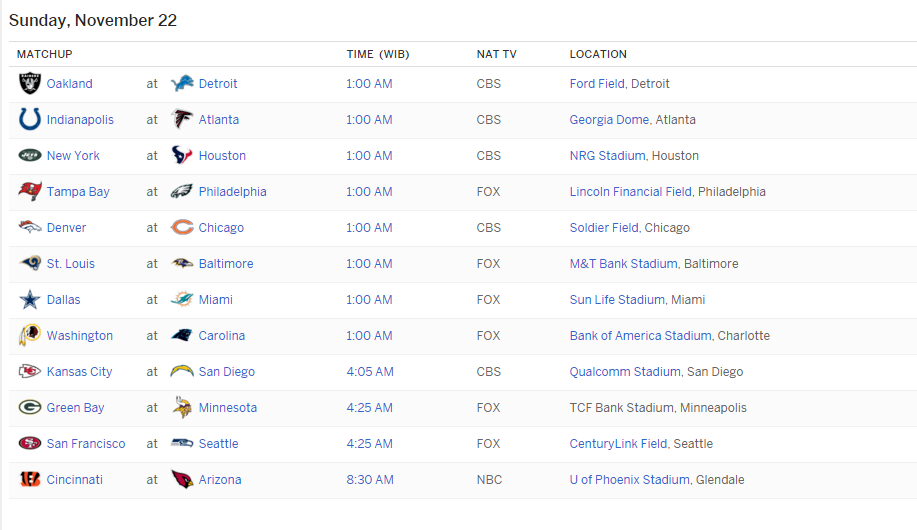Click the Atlanta Falcons logo icon

[x=182, y=120]
